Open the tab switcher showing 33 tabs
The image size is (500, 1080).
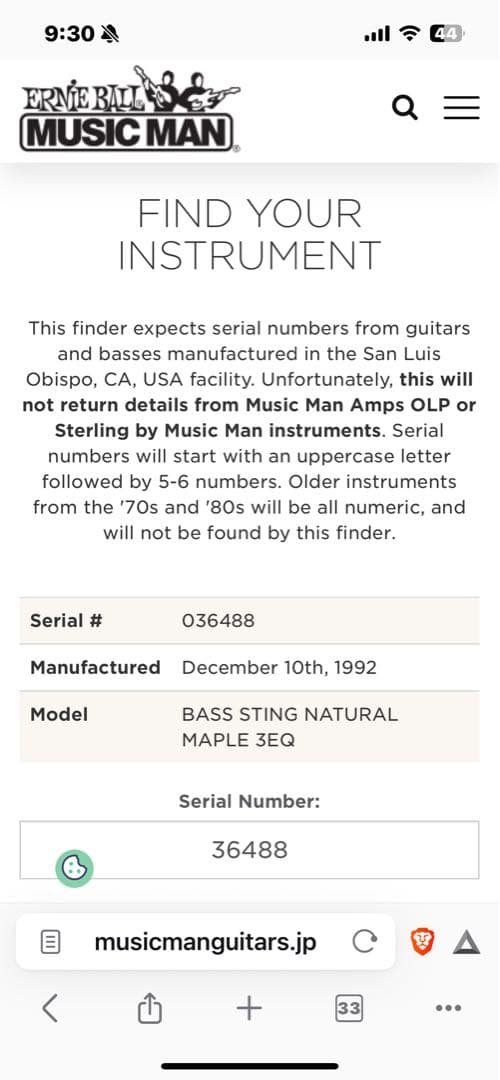(349, 1009)
